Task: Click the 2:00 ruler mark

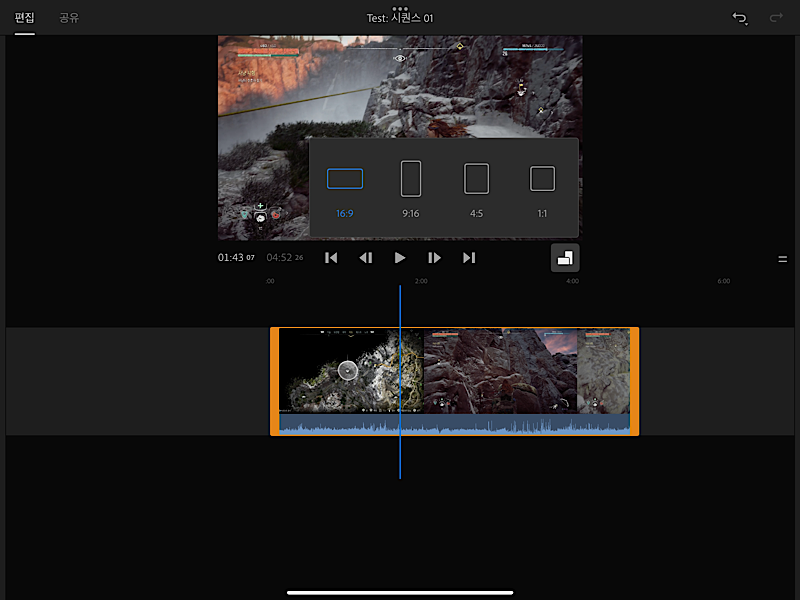Action: (421, 281)
